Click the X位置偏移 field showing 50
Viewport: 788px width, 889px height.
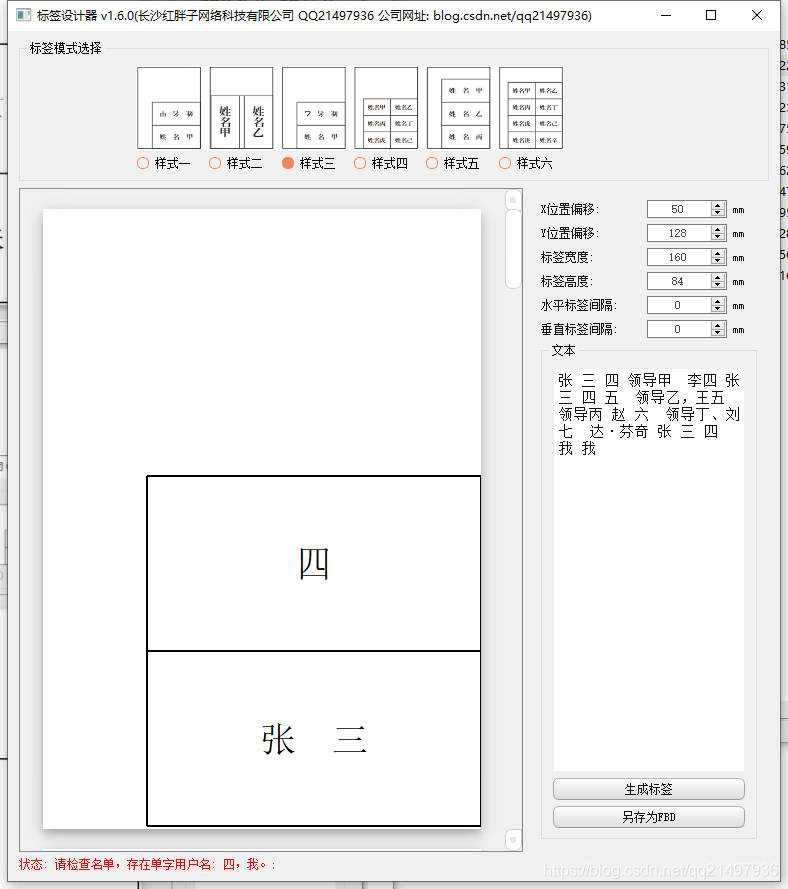pyautogui.click(x=679, y=209)
